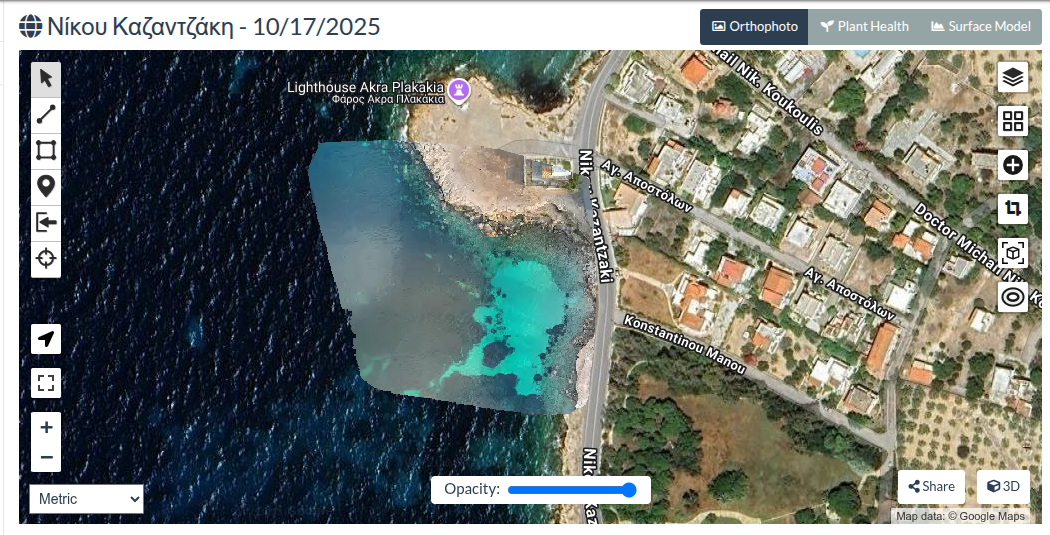
Task: Select the pointer cursor tool
Action: [46, 79]
